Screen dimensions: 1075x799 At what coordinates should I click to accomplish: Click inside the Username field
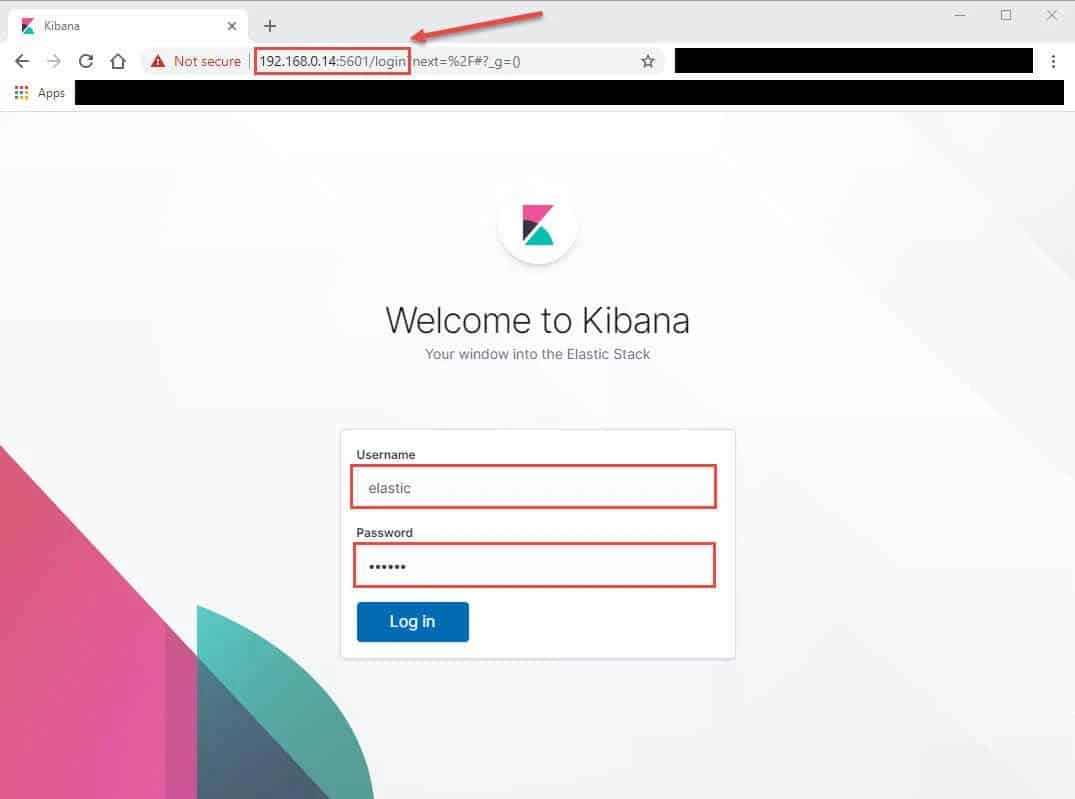[x=533, y=487]
